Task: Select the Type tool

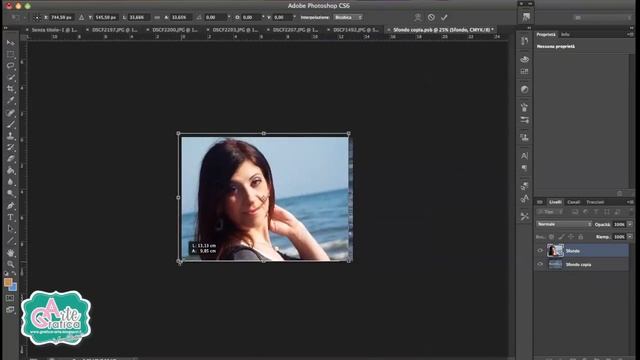Action: (x=11, y=217)
